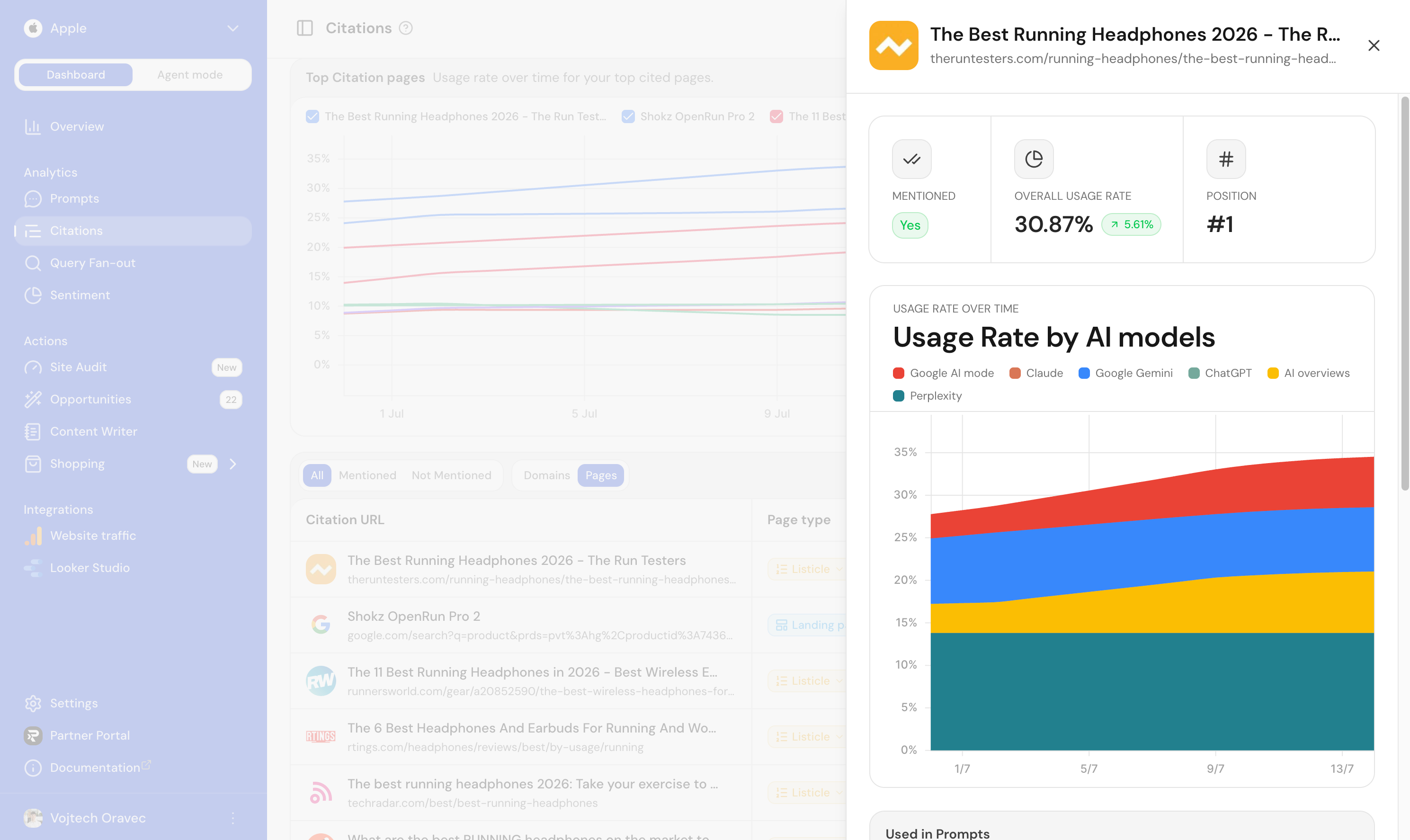The width and height of the screenshot is (1410, 840).
Task: Open Query Fan-out magnifier icon
Action: point(33,263)
